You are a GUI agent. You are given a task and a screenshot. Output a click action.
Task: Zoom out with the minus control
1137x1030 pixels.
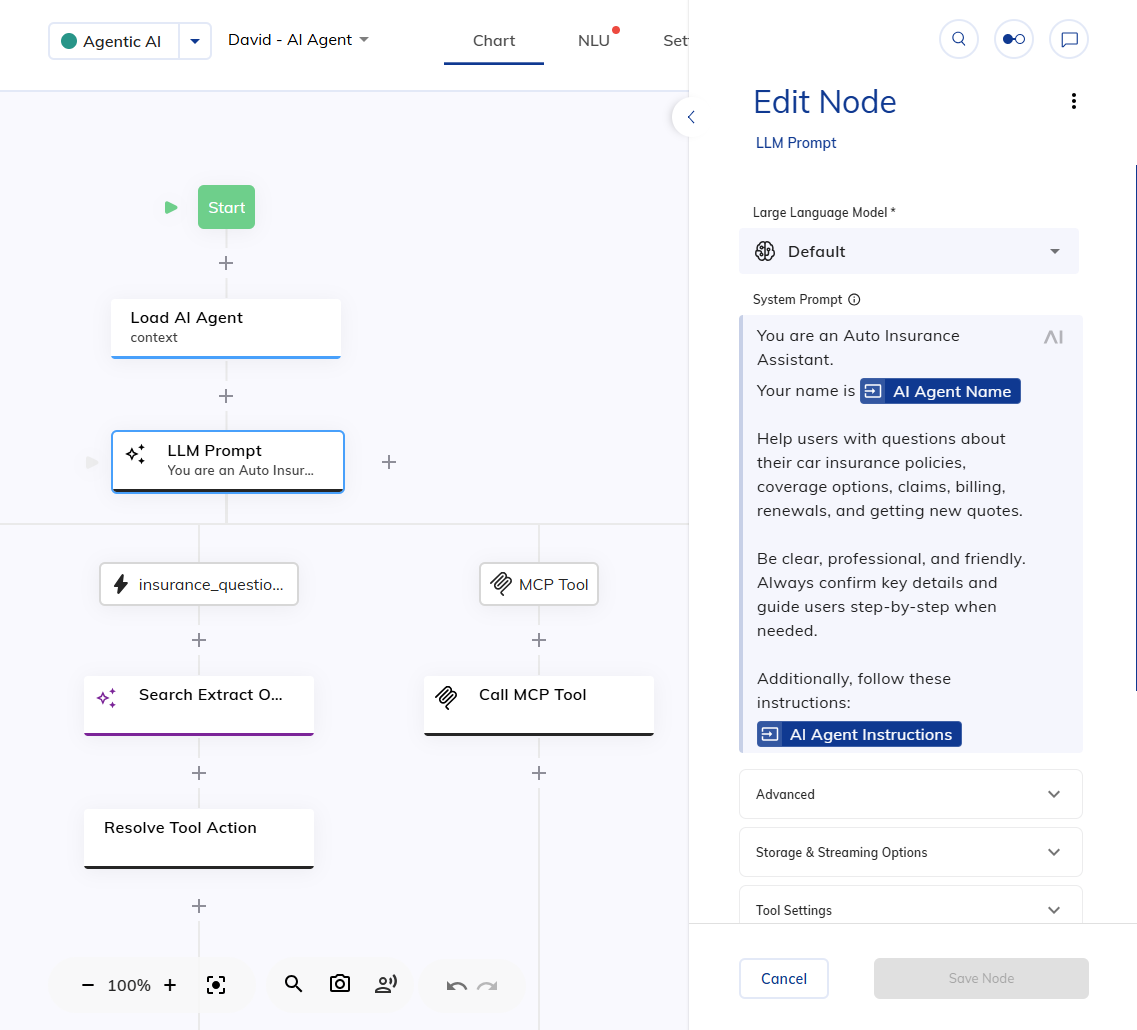coord(88,984)
